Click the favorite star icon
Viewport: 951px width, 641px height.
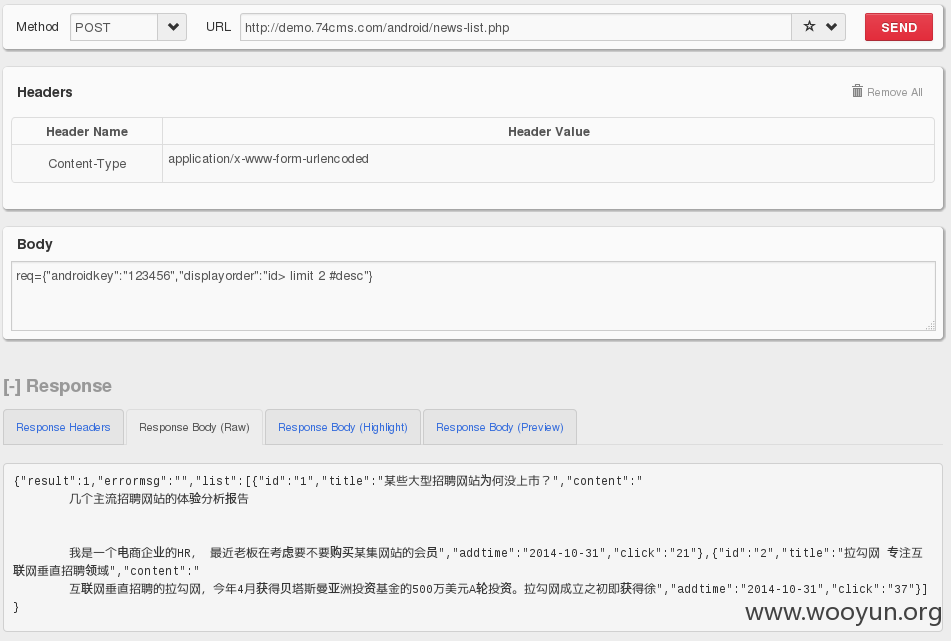click(809, 27)
